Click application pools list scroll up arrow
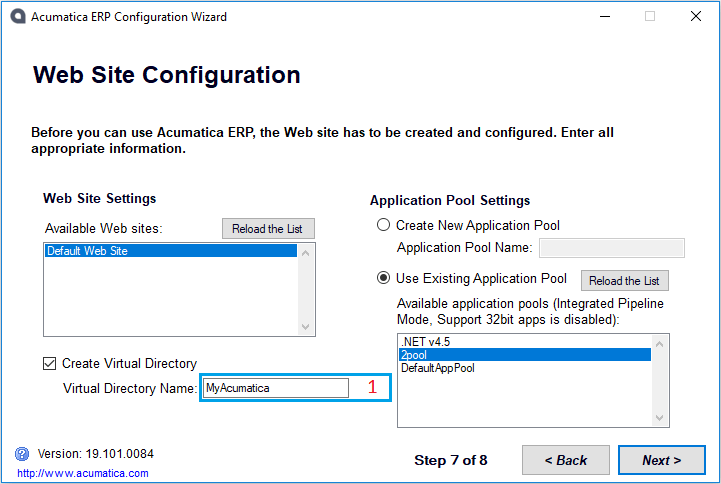Image resolution: width=721 pixels, height=484 pixels. pyautogui.click(x=659, y=344)
